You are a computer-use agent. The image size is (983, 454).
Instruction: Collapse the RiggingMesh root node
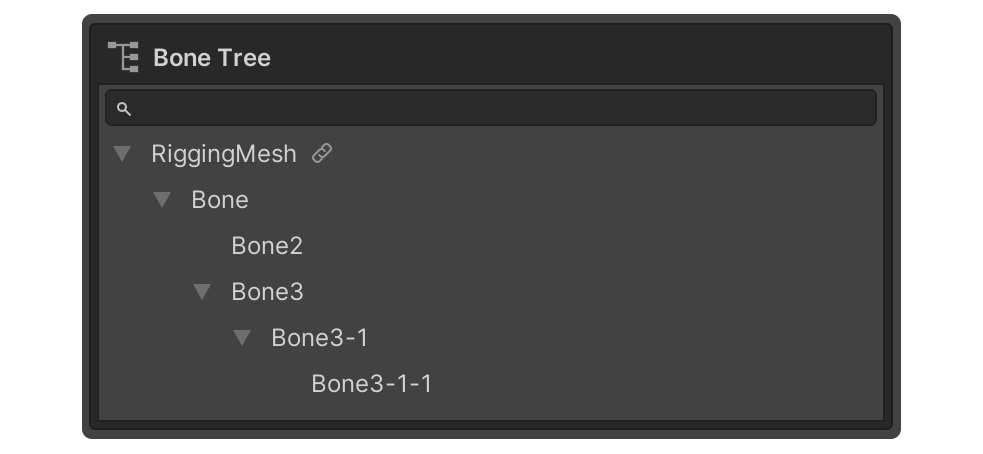pos(123,154)
